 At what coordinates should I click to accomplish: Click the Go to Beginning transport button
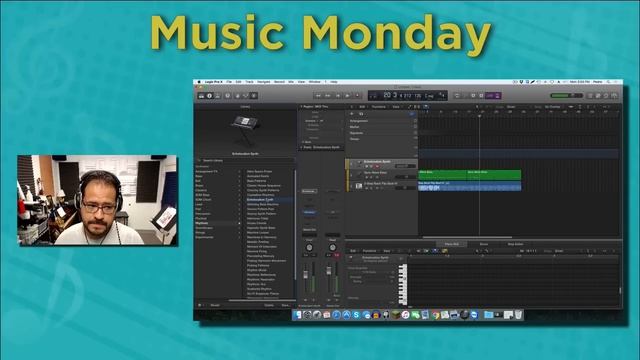coord(338,96)
